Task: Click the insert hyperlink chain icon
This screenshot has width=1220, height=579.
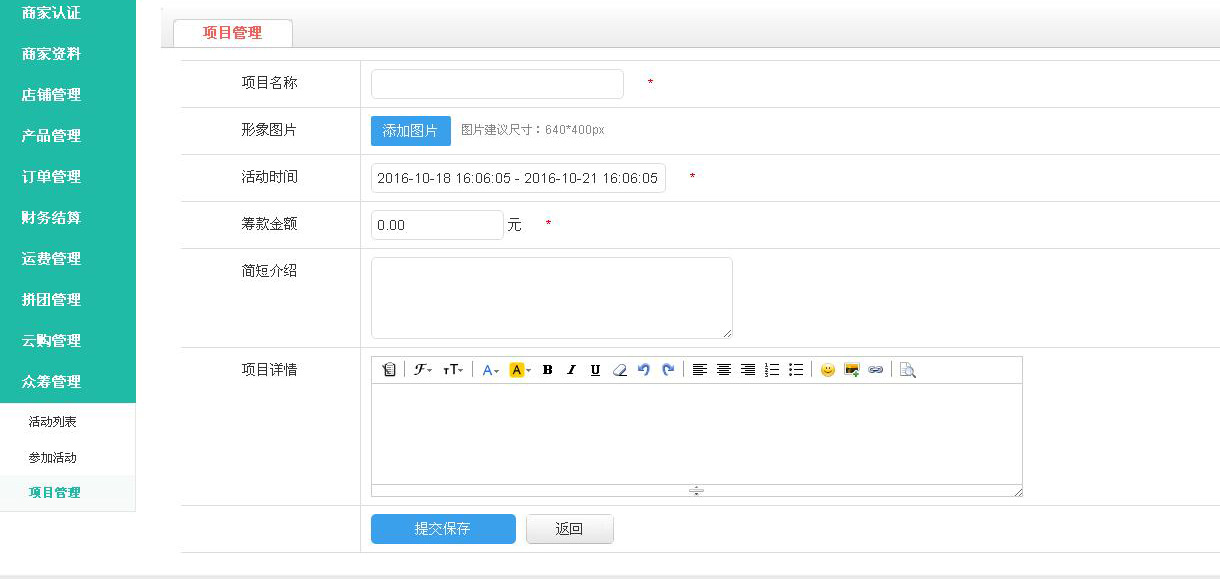Action: [876, 370]
